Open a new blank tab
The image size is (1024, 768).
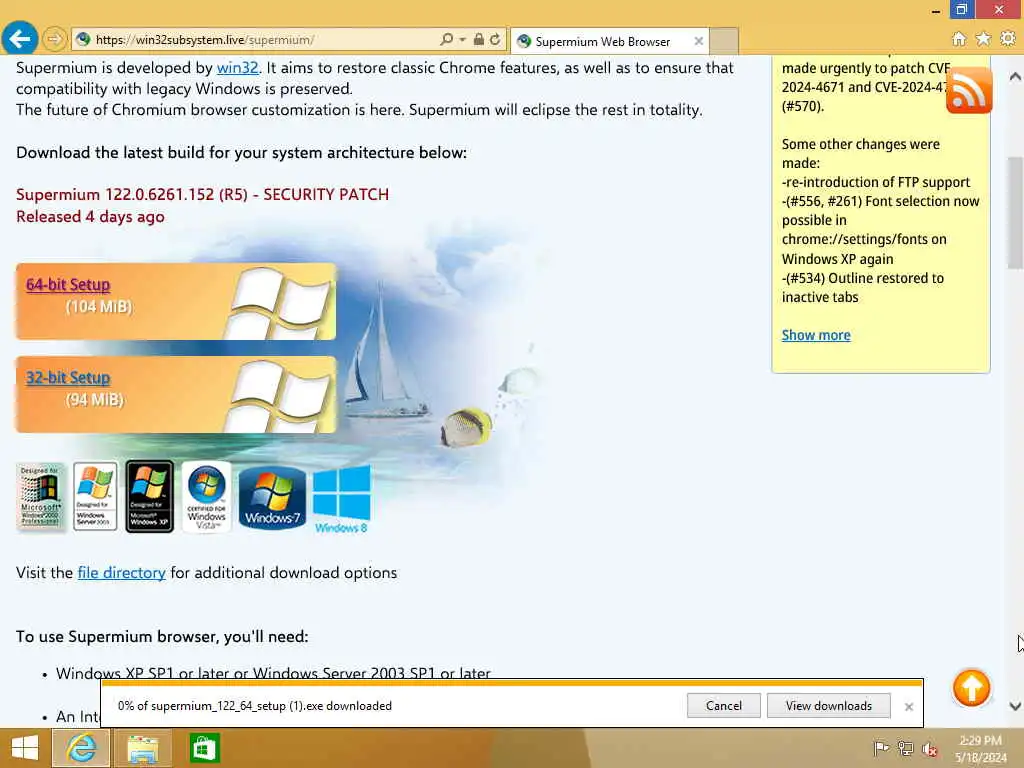coord(724,41)
